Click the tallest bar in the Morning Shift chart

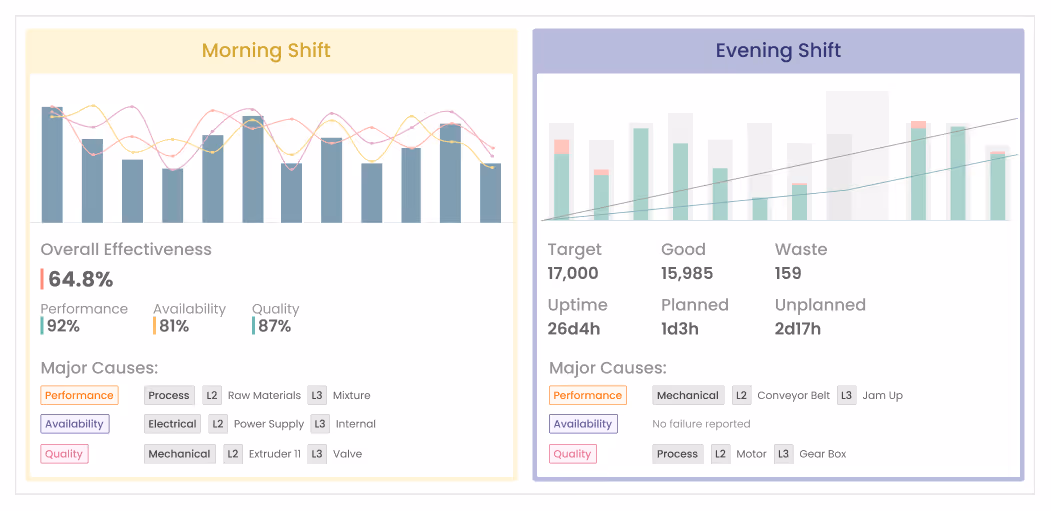(52, 164)
